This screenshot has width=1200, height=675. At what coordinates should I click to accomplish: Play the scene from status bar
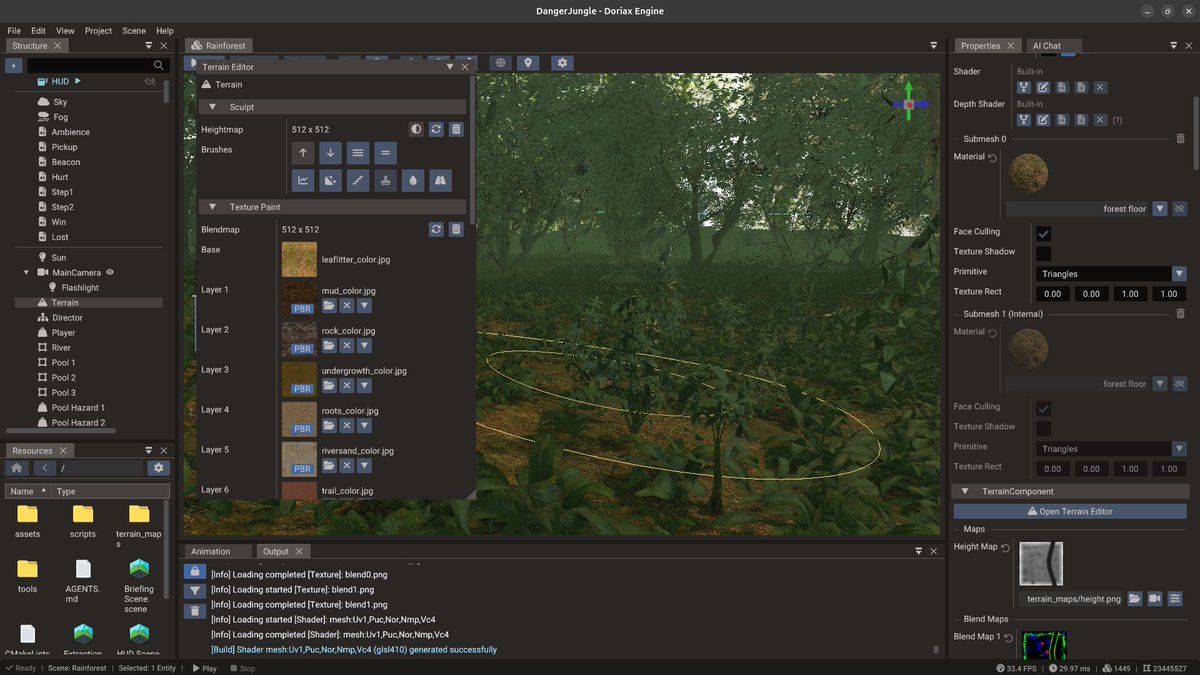[204, 668]
